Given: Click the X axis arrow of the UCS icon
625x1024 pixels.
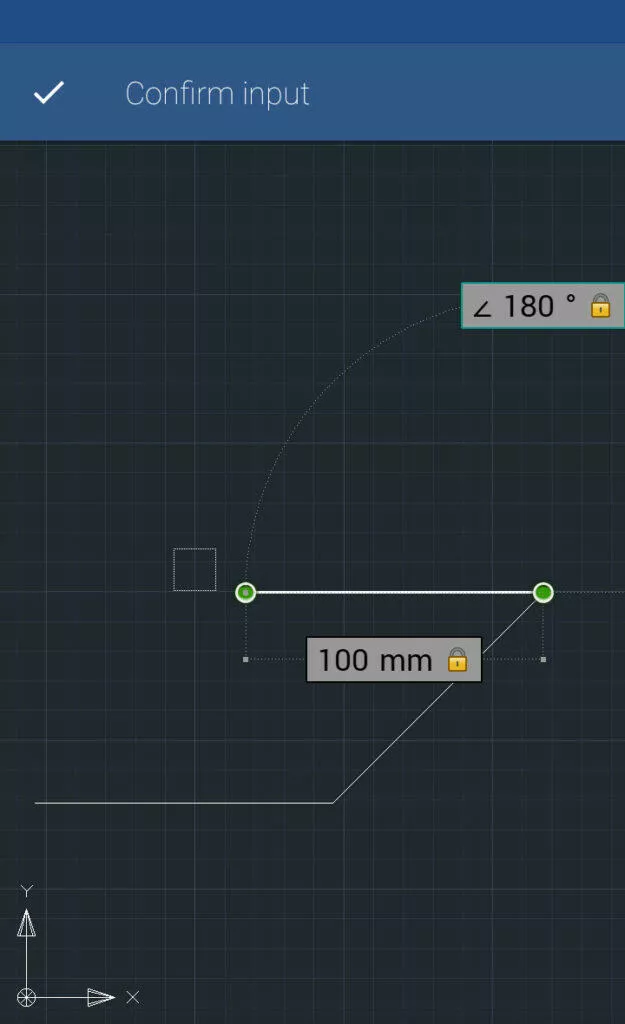Looking at the screenshot, I should (101, 997).
